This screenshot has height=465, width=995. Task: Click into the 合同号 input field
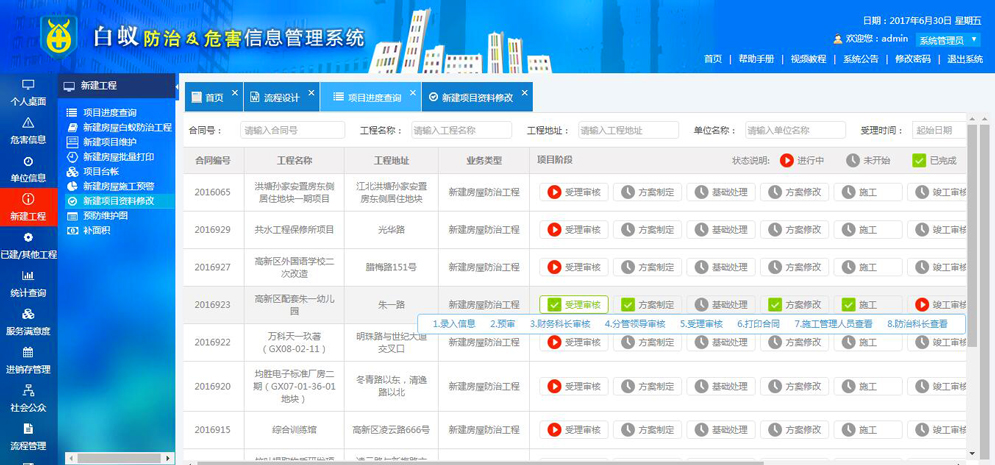[x=292, y=130]
